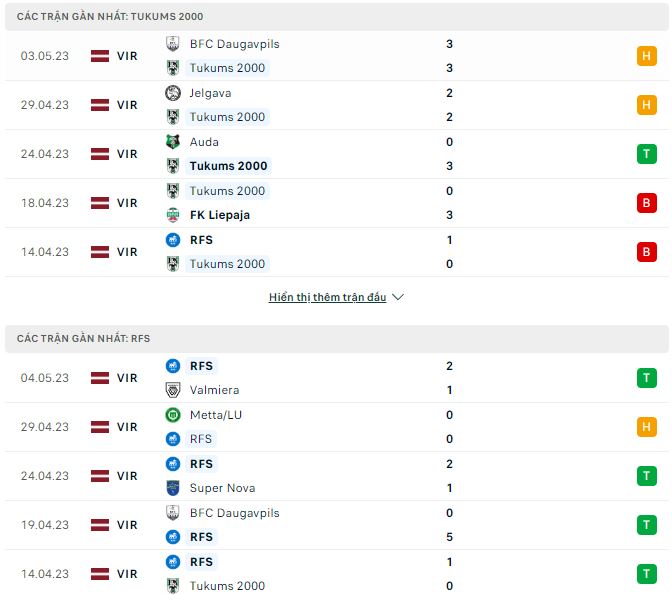Open the Super Nova team name link
This screenshot has height=595, width=672.
222,488
